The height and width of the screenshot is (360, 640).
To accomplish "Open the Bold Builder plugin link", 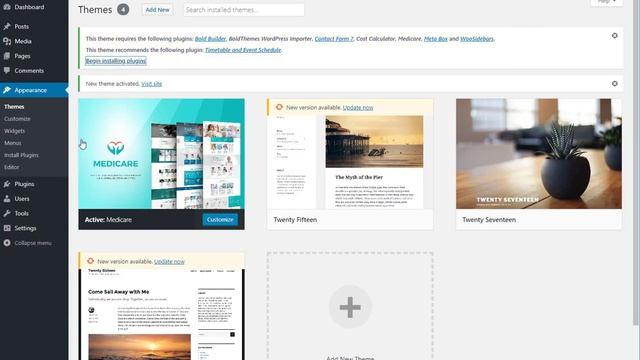I will point(210,39).
